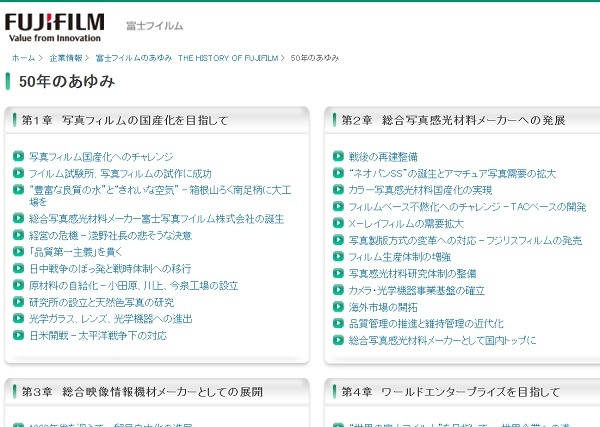Open 経営の危機-浅野社長の悲そうな決意 link
Screen dimensions: 600x427
(111, 235)
